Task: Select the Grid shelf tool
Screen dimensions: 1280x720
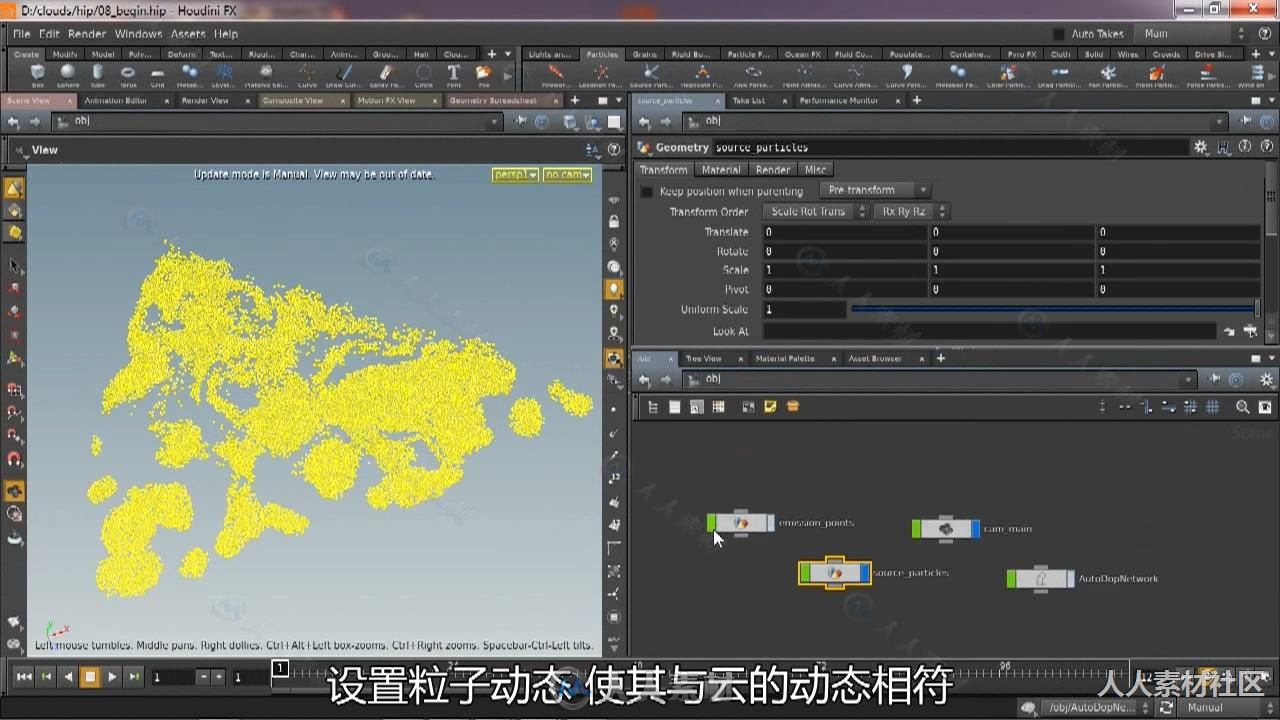Action: point(158,75)
